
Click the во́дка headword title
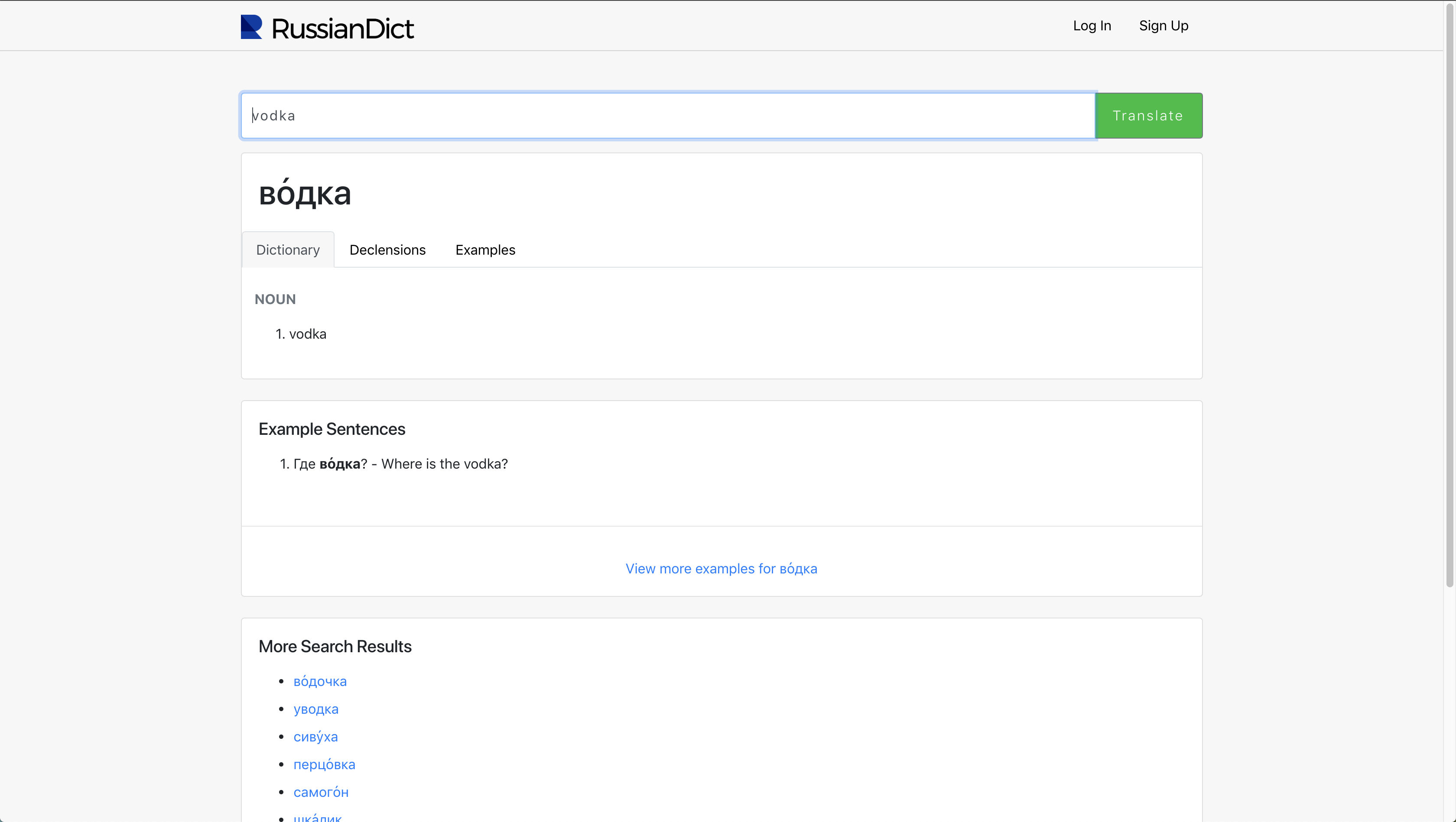coord(305,194)
